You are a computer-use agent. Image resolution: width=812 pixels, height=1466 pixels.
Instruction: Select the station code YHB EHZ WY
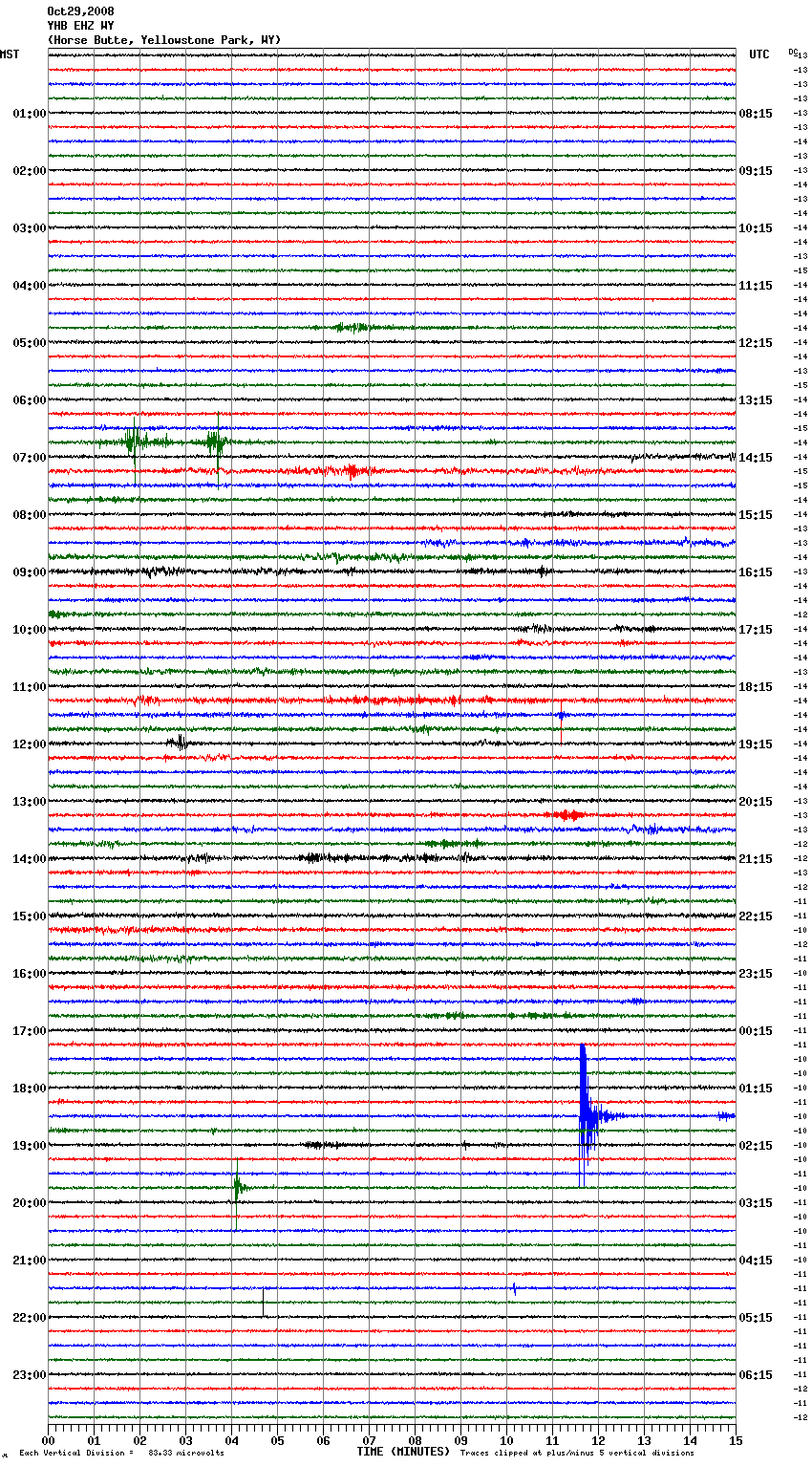80,26
